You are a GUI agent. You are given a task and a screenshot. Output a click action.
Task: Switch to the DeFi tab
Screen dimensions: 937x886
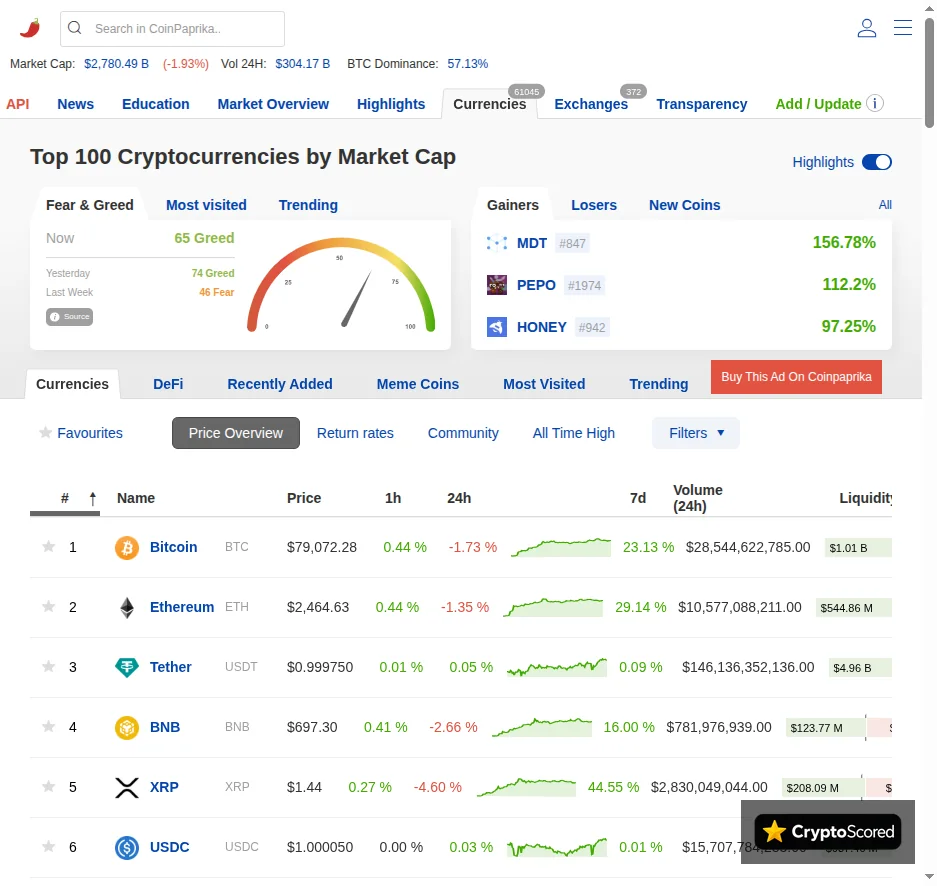pyautogui.click(x=168, y=384)
